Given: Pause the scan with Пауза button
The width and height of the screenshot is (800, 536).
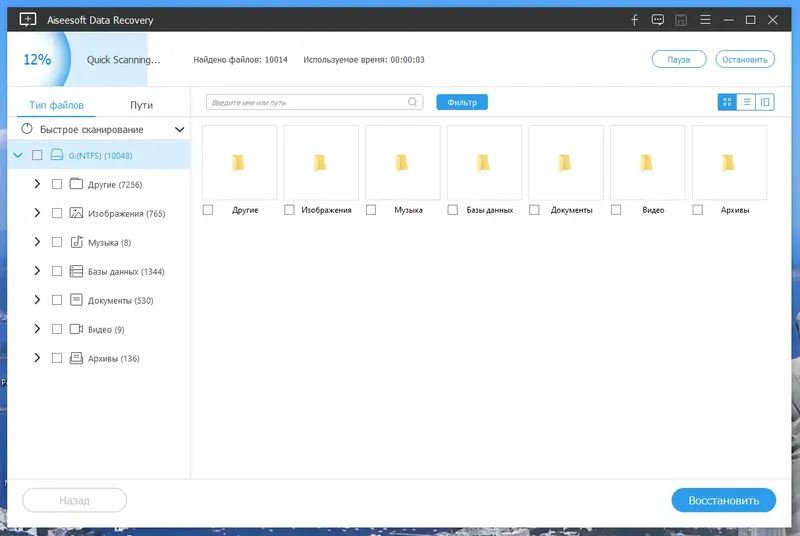Looking at the screenshot, I should point(679,59).
